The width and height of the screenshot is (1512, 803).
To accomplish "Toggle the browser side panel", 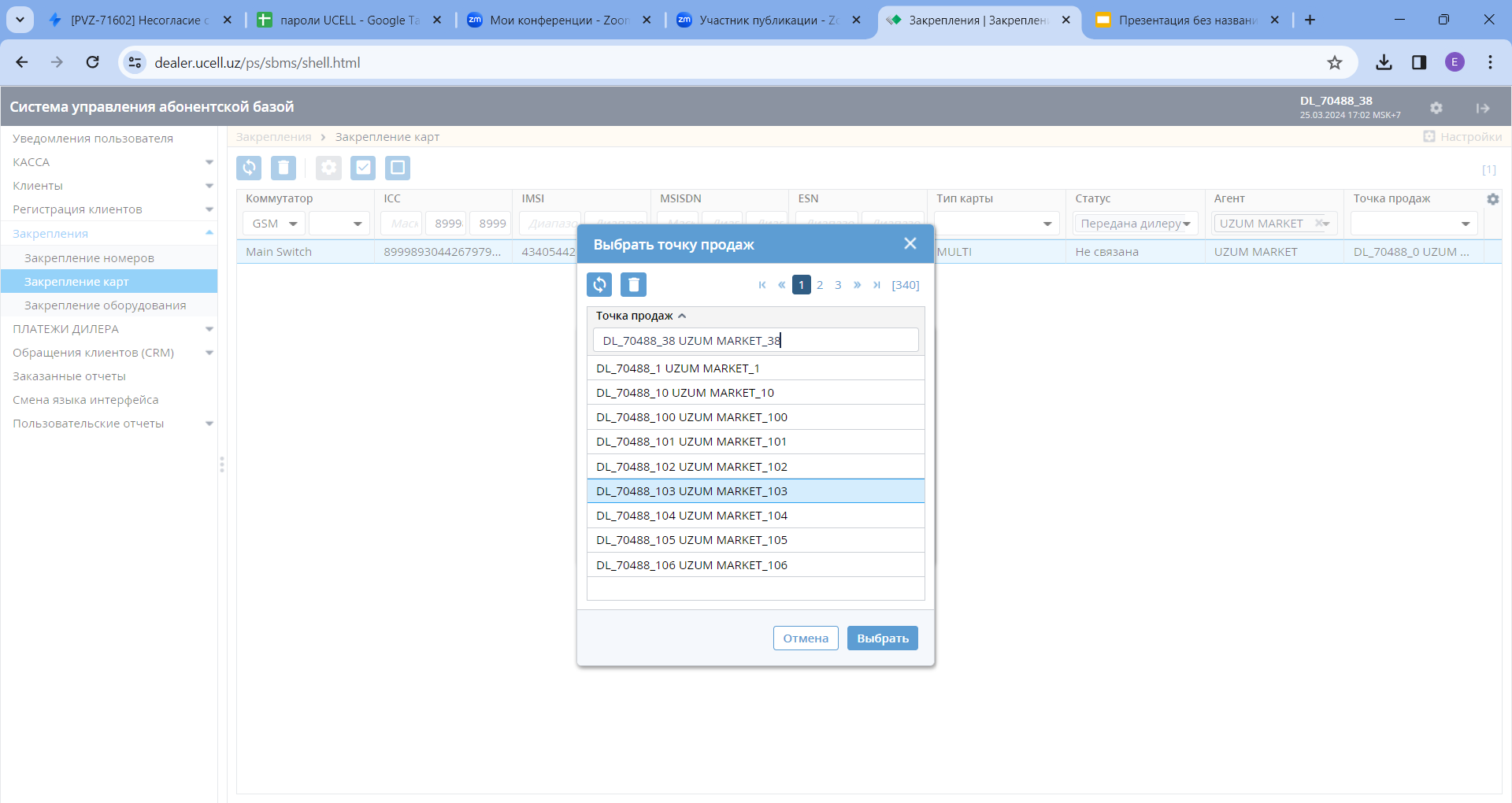I will coord(1419,62).
